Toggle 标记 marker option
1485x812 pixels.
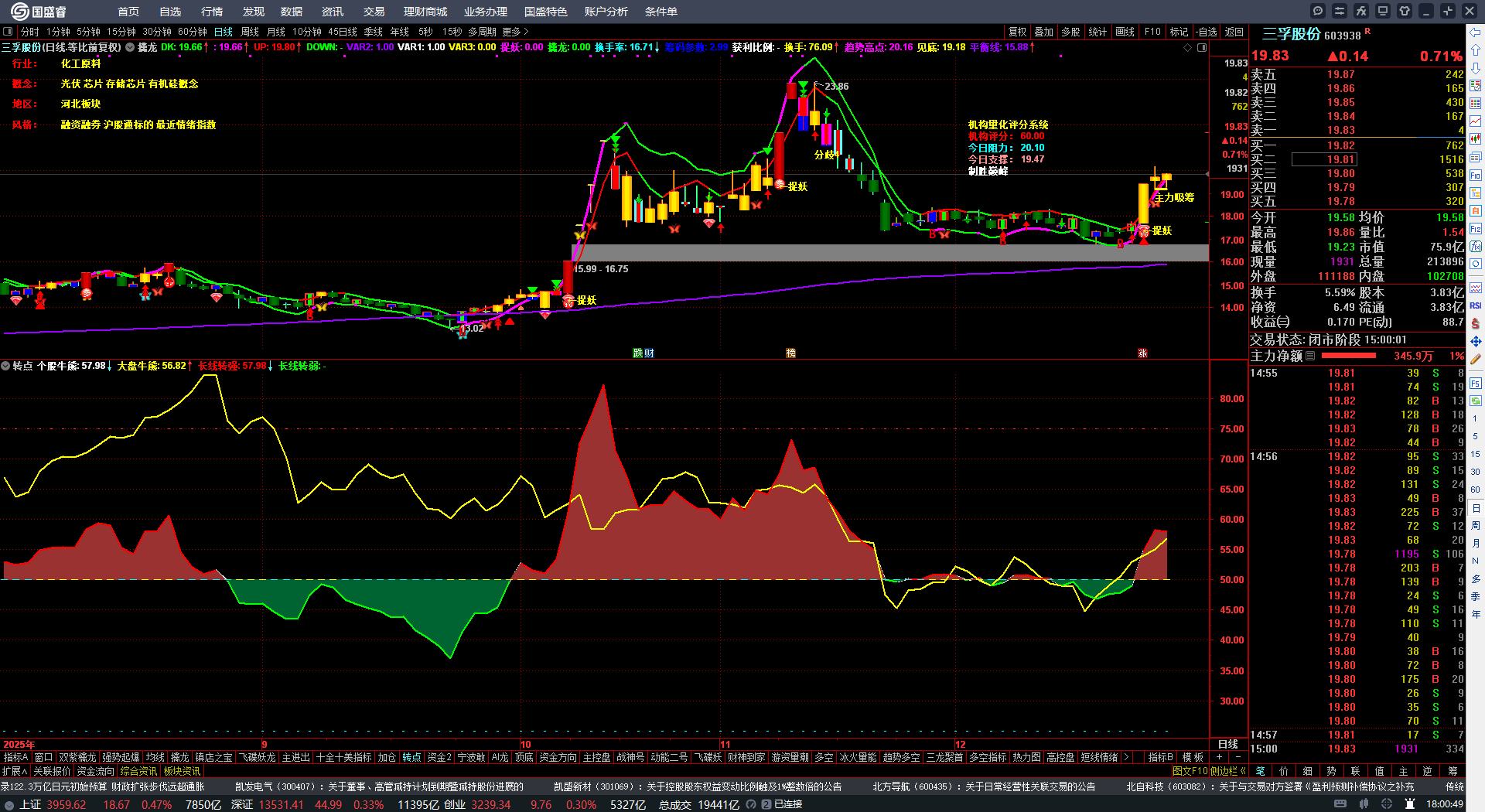tap(1179, 32)
